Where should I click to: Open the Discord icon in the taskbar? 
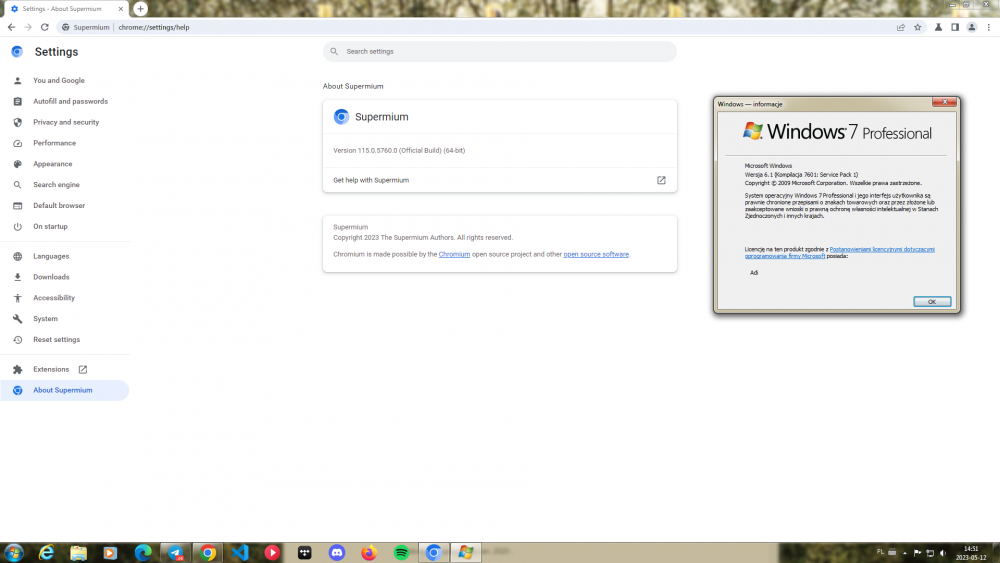337,552
